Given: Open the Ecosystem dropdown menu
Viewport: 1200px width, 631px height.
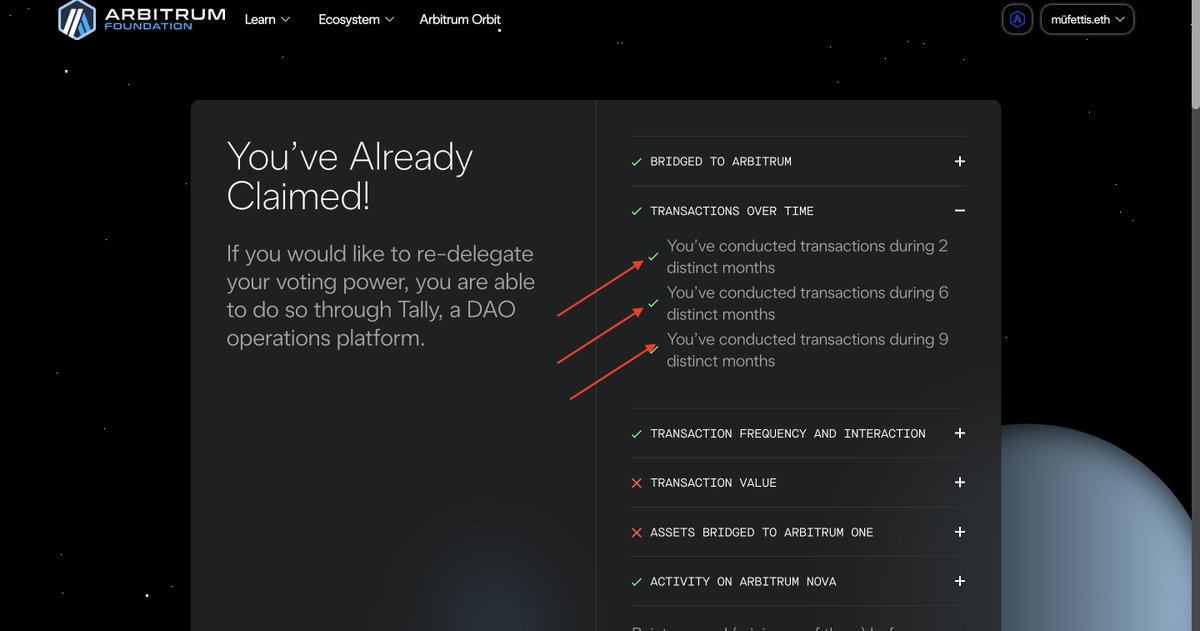Looking at the screenshot, I should (356, 19).
